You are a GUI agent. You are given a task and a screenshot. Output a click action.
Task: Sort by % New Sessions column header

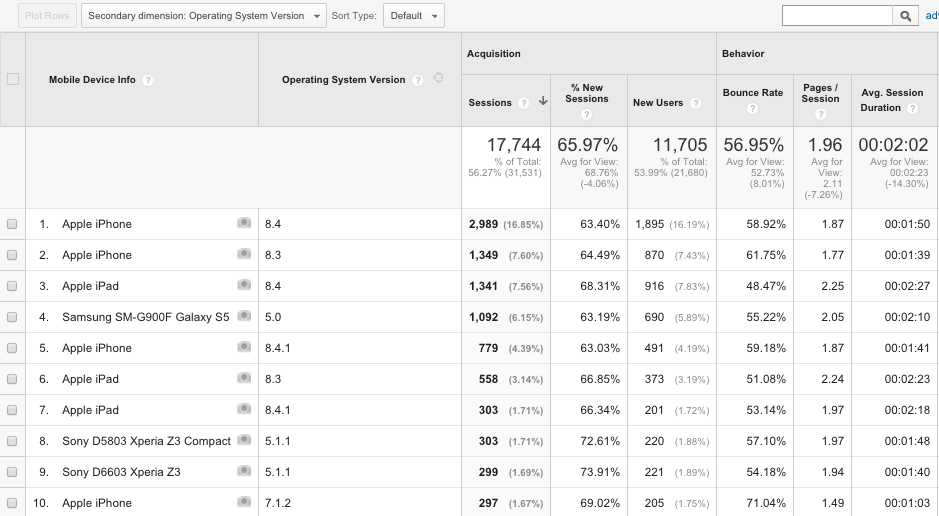pos(587,93)
